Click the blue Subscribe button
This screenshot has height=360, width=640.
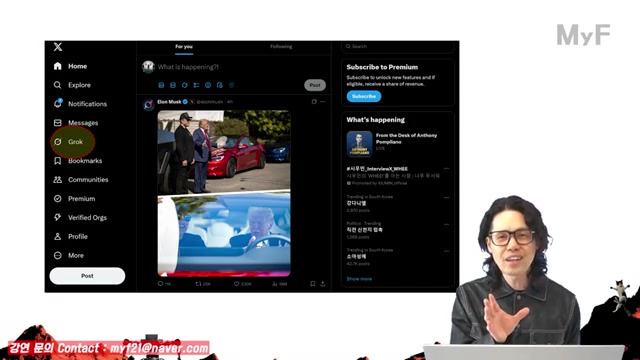[x=364, y=96]
